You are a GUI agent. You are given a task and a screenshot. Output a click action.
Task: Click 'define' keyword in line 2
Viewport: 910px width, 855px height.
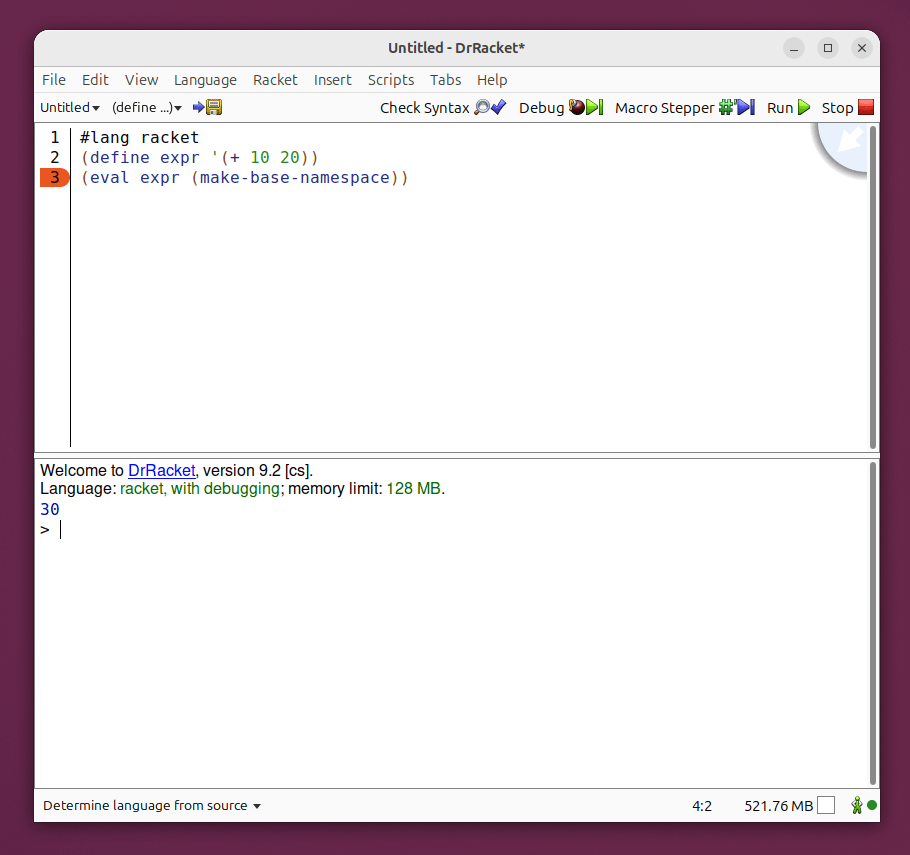tap(120, 157)
